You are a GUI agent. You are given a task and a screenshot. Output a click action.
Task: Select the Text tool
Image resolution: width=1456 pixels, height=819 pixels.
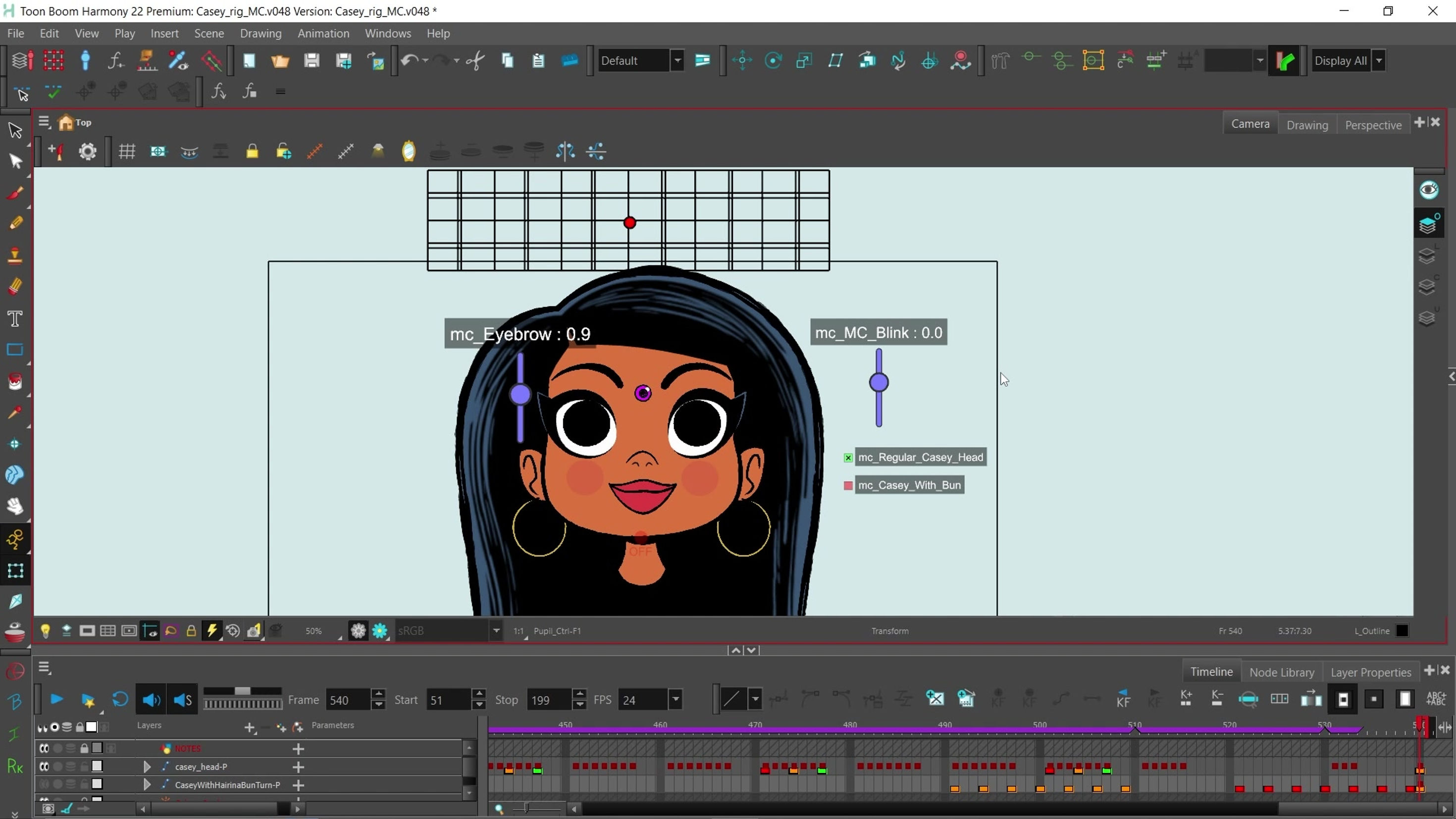tap(15, 319)
